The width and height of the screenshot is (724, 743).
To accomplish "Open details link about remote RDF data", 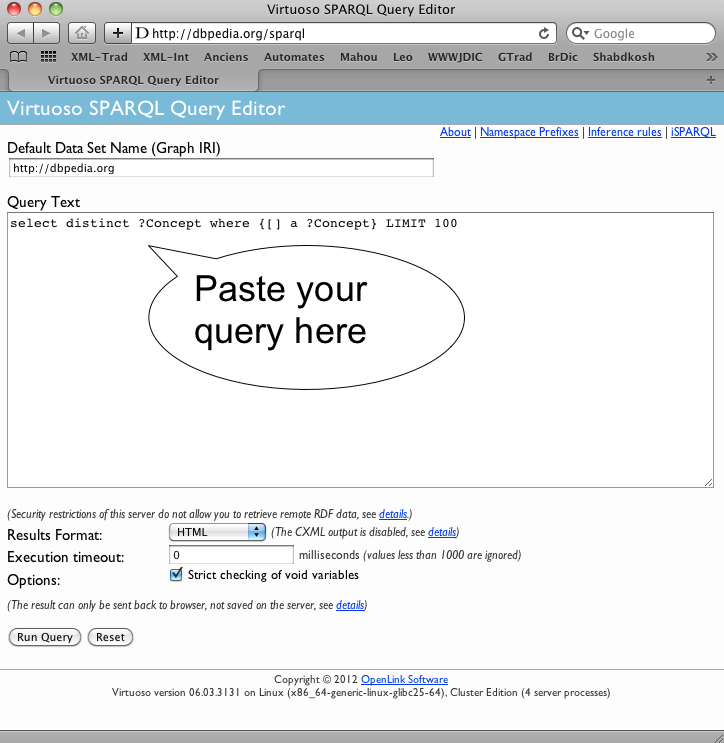I will [x=393, y=514].
